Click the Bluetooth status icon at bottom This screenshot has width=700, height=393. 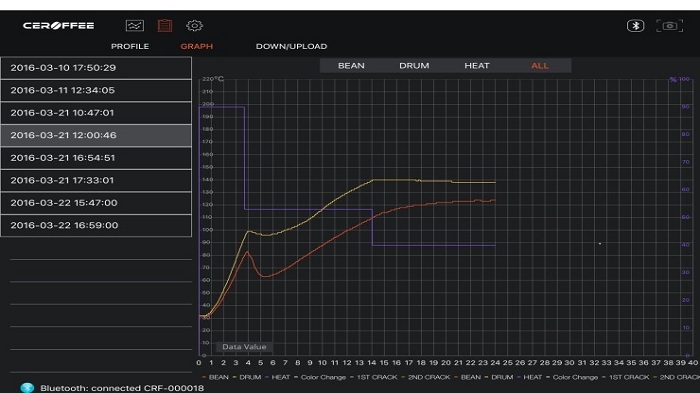click(27, 388)
